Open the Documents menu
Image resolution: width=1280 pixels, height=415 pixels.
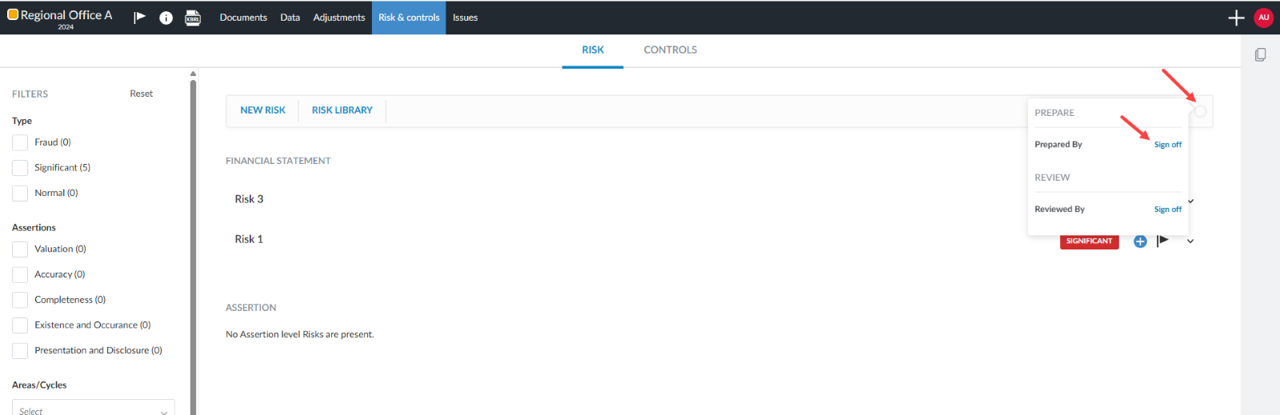[x=243, y=18]
